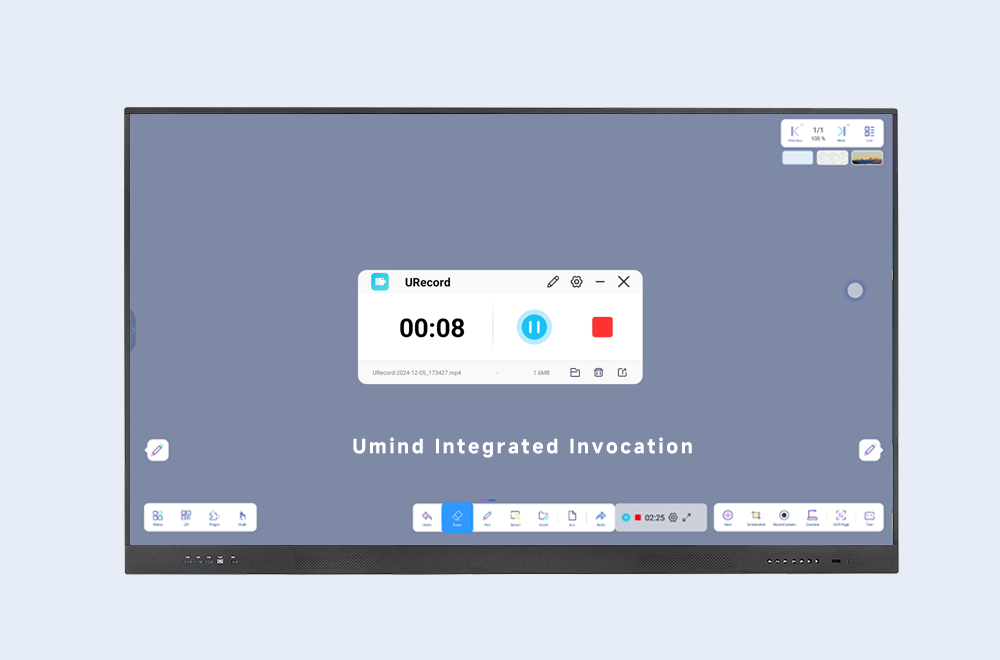The width and height of the screenshot is (1000, 660).
Task: Open the page List view
Action: tap(869, 133)
